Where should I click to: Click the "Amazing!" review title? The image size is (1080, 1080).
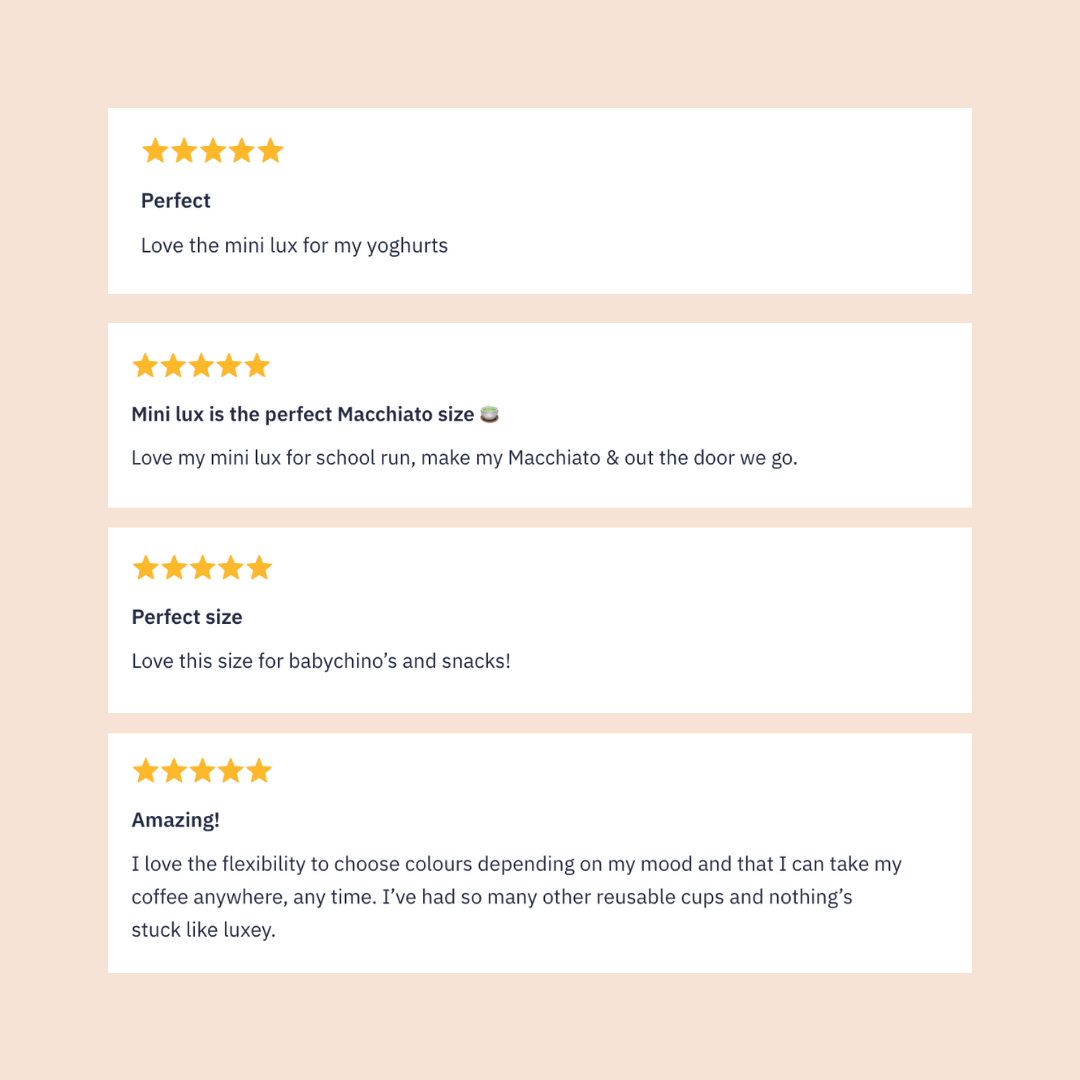coord(176,820)
